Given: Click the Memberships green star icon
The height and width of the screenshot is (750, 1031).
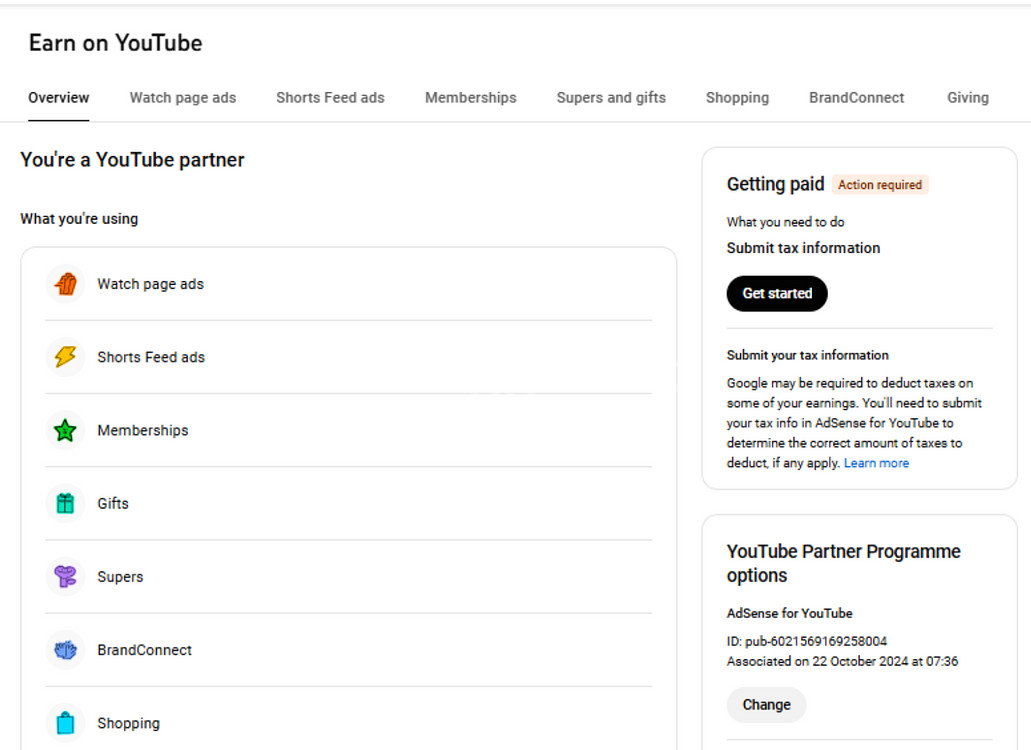Looking at the screenshot, I should pos(65,431).
